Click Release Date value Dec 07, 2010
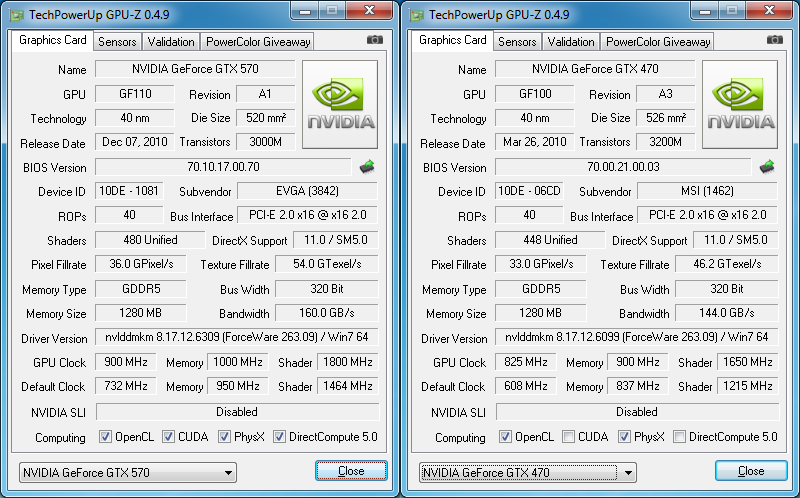The width and height of the screenshot is (800, 498). [135, 142]
